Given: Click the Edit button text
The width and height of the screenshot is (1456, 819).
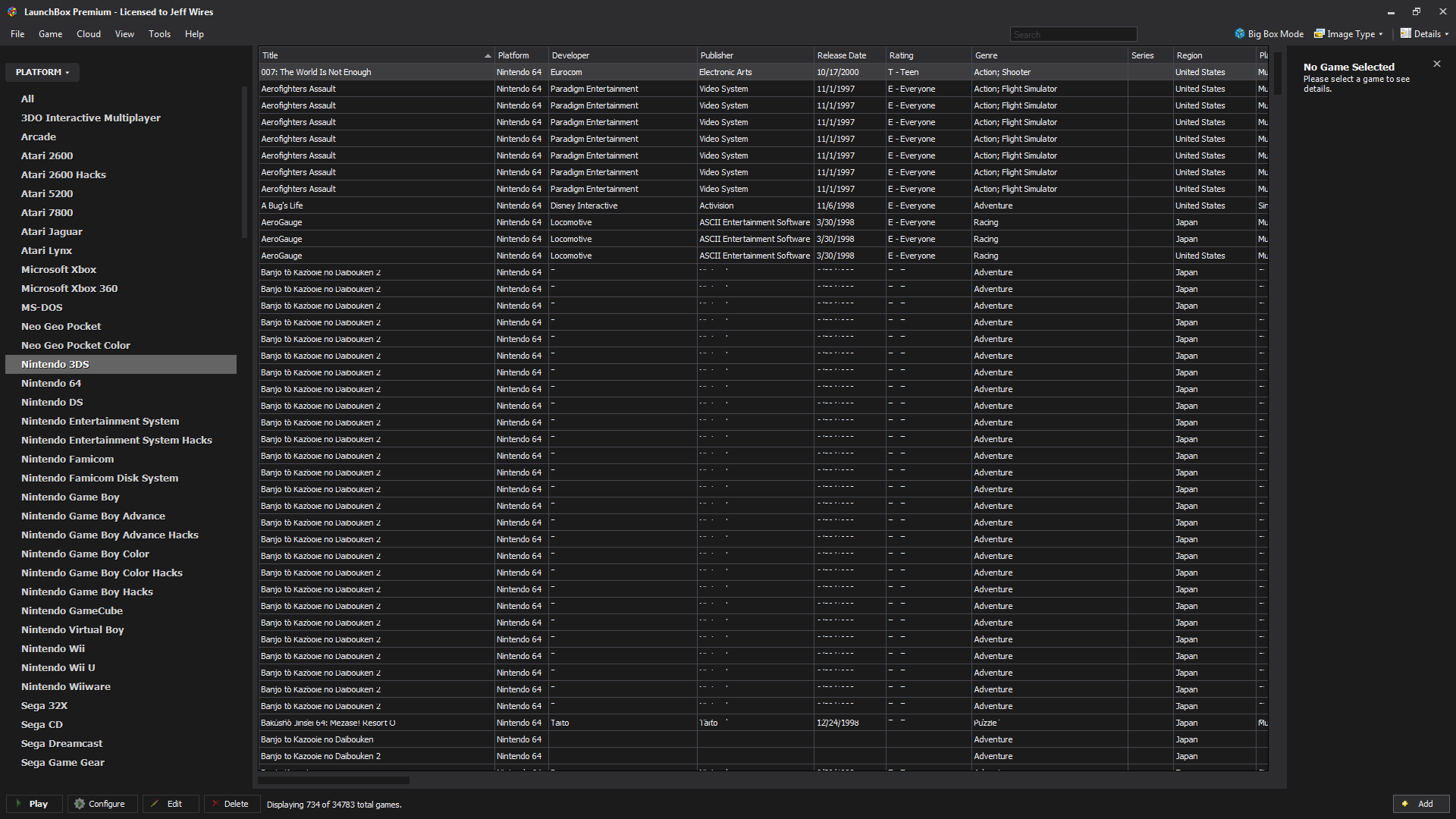Looking at the screenshot, I should [x=174, y=804].
